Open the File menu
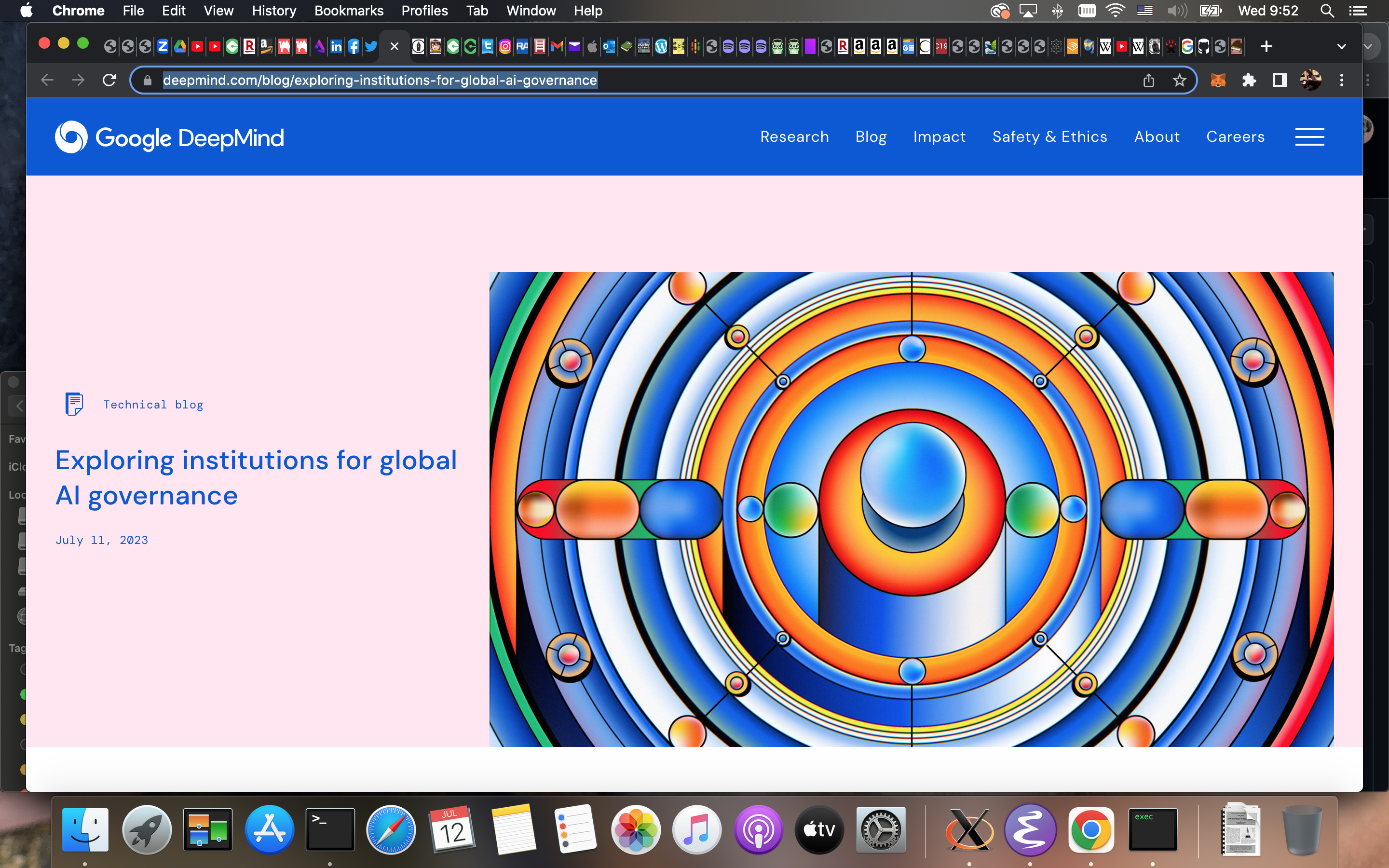The width and height of the screenshot is (1389, 868). click(x=133, y=11)
